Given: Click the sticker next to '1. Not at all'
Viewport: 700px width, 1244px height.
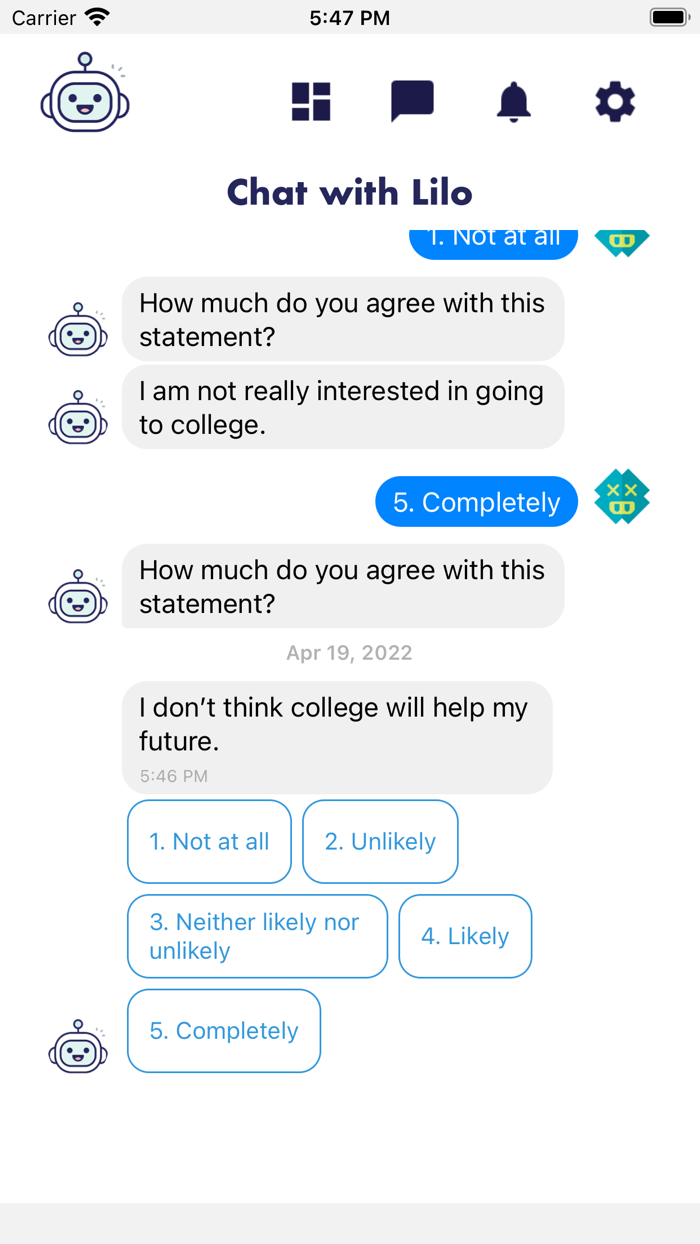Looking at the screenshot, I should coord(622,241).
